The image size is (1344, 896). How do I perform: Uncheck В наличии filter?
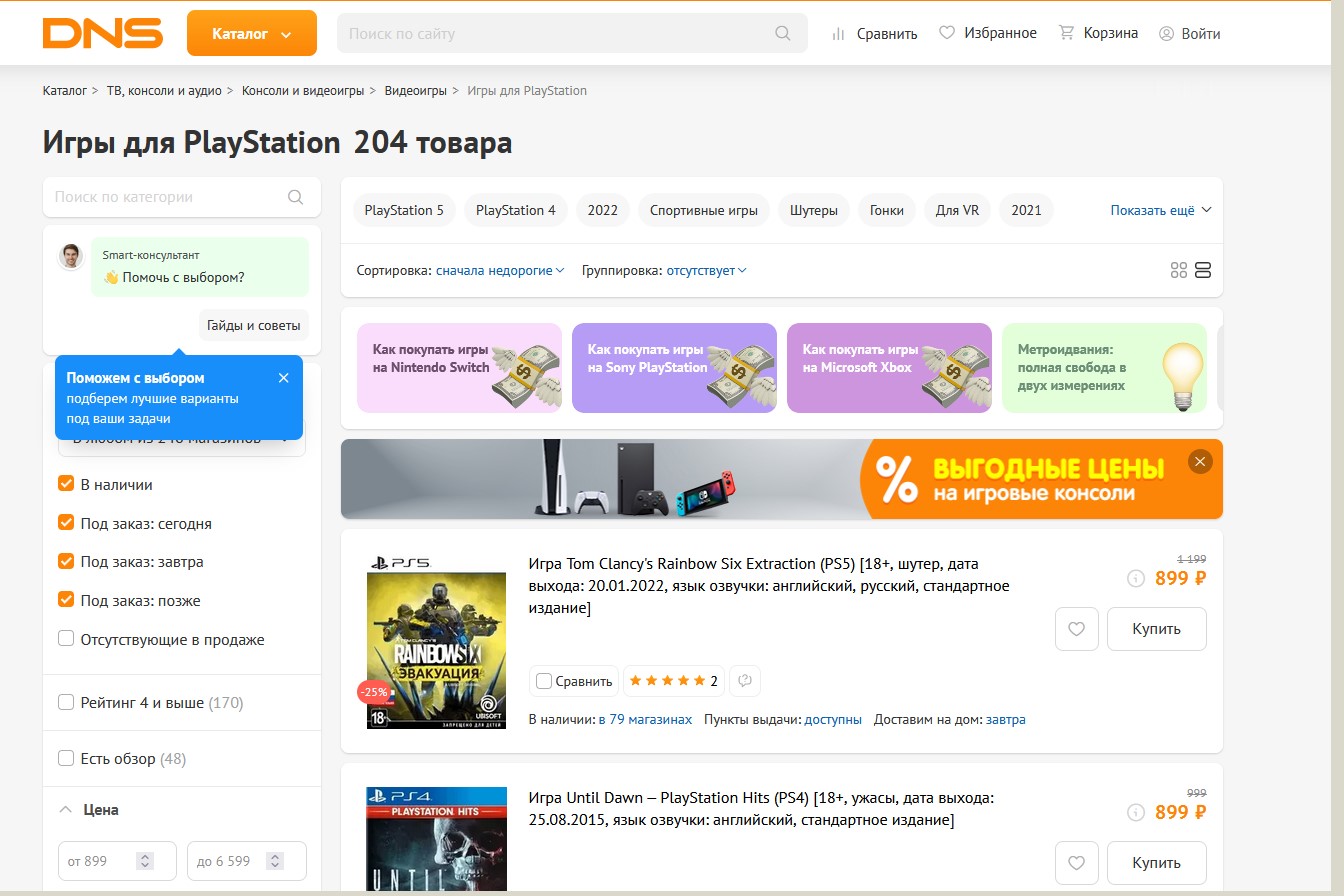click(x=66, y=484)
